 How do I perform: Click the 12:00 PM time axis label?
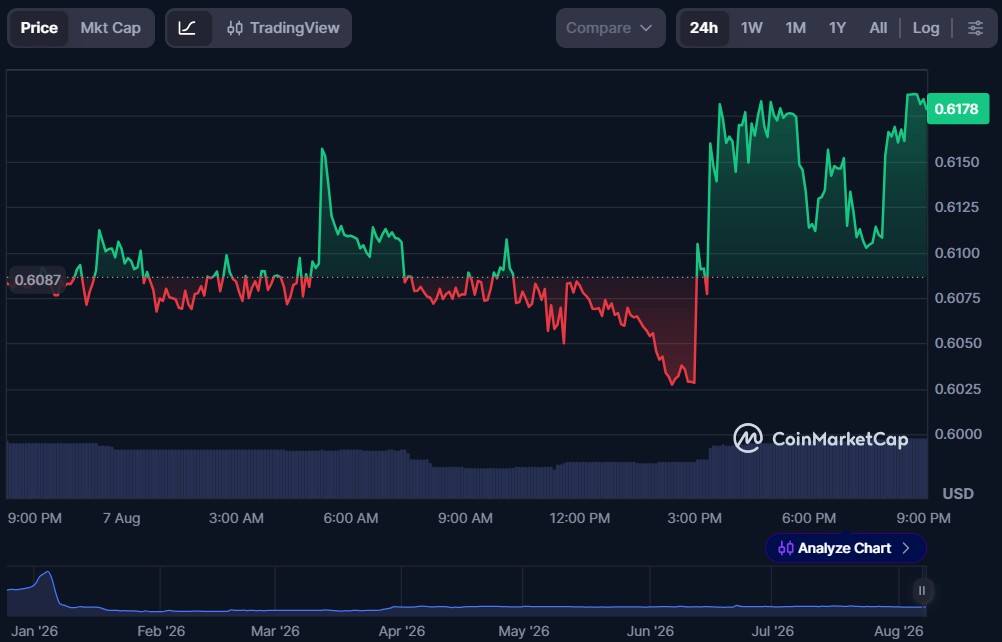click(580, 518)
